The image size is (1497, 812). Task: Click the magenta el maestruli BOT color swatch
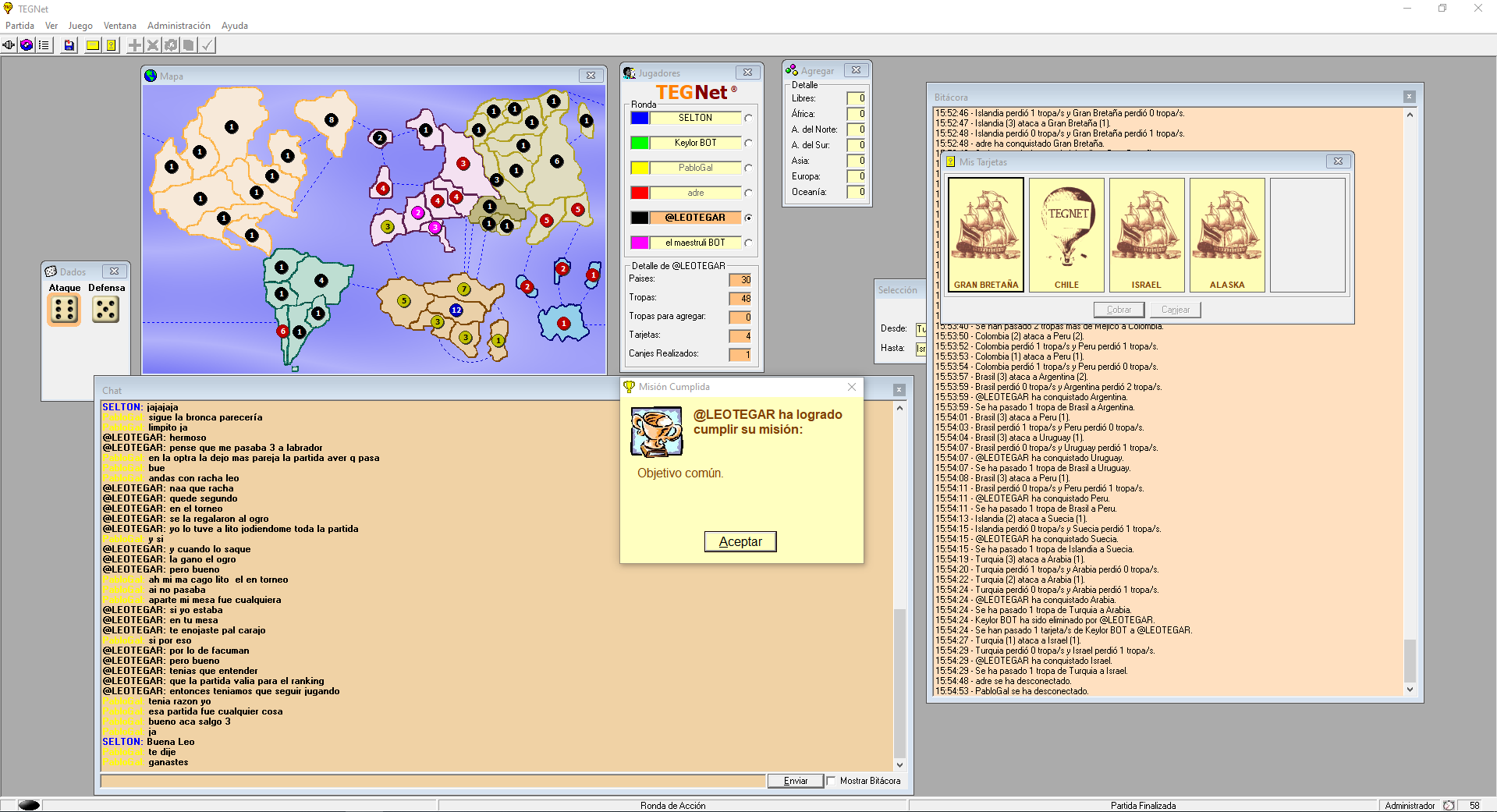click(640, 243)
